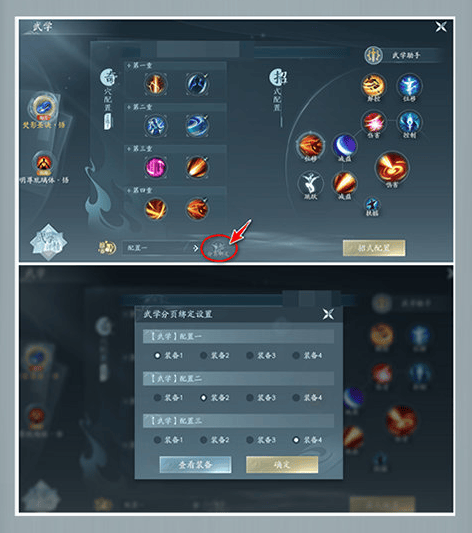Click the 查看装备 button in dialog

click(x=195, y=465)
